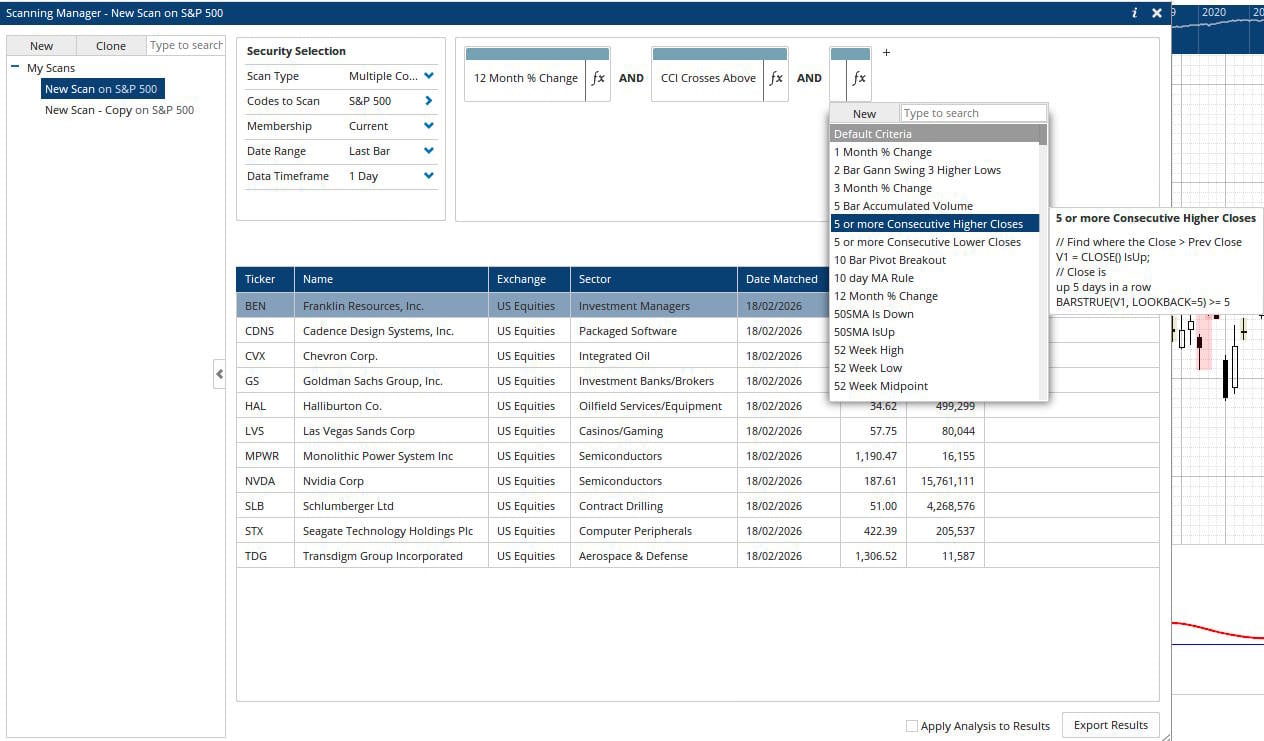The image size is (1264, 741).
Task: Select the 12 Month % Change criterion box
Action: [x=526, y=78]
